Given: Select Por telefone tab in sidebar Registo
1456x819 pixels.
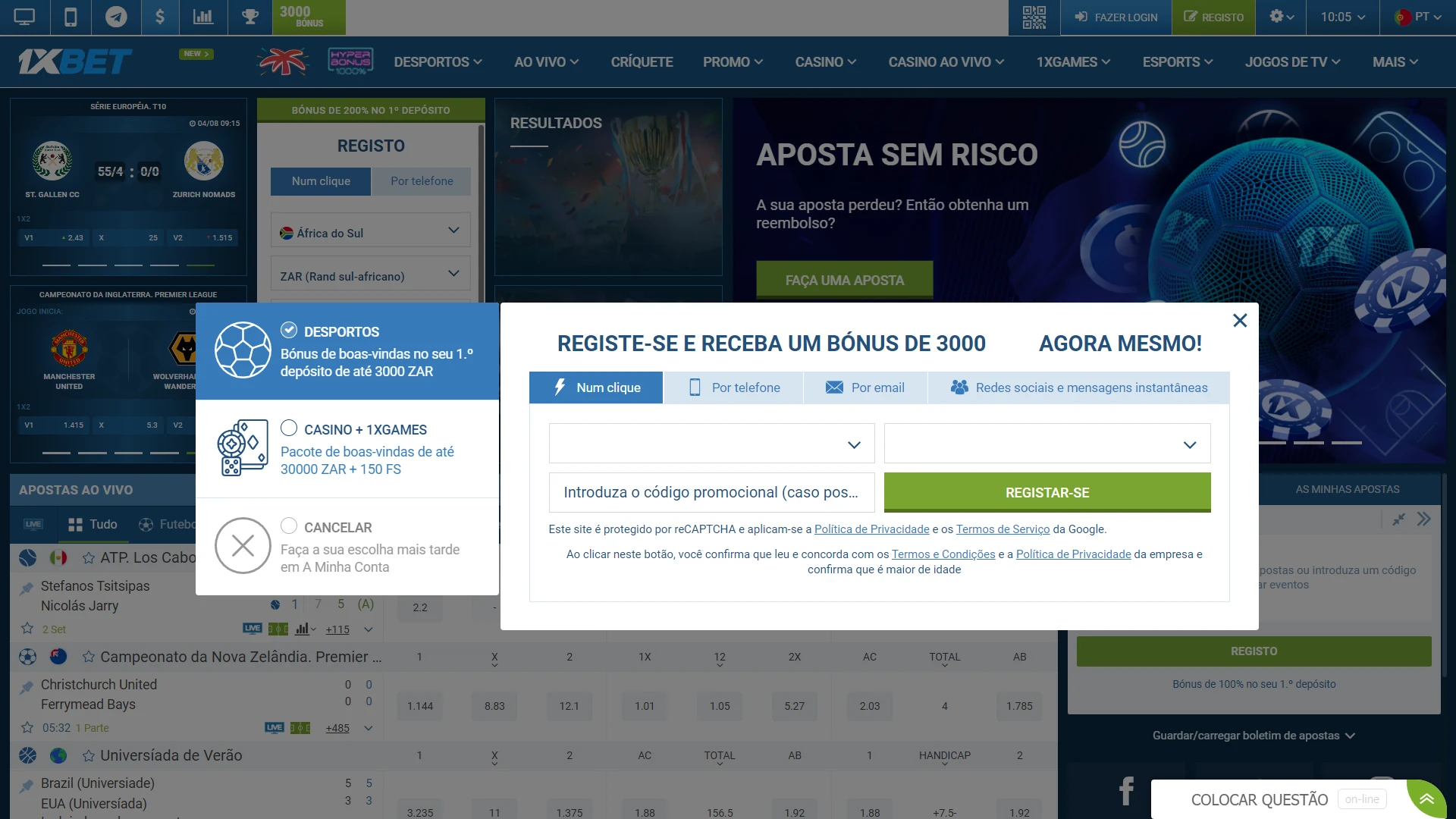Looking at the screenshot, I should (x=422, y=181).
